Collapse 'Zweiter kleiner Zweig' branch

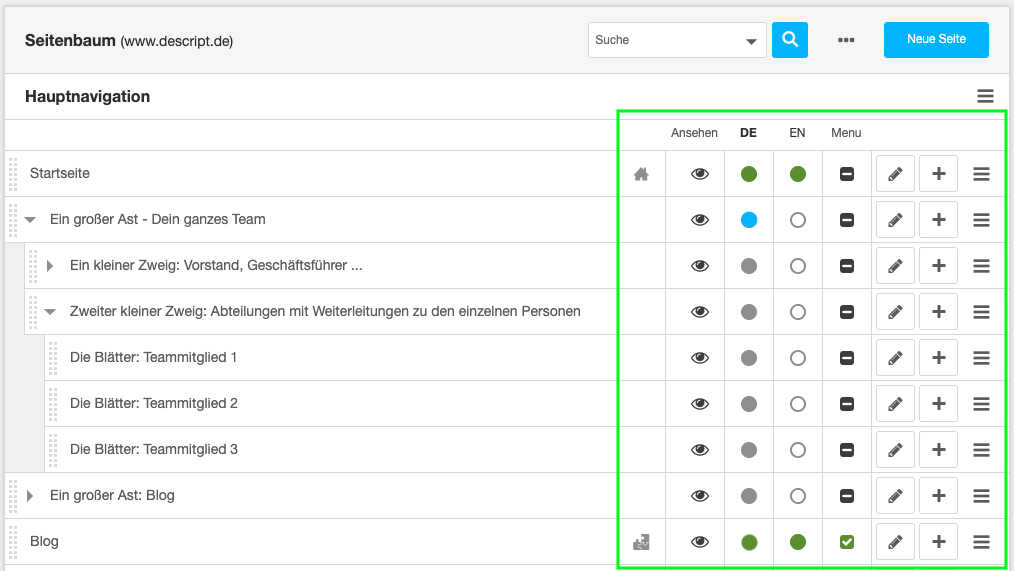point(50,312)
